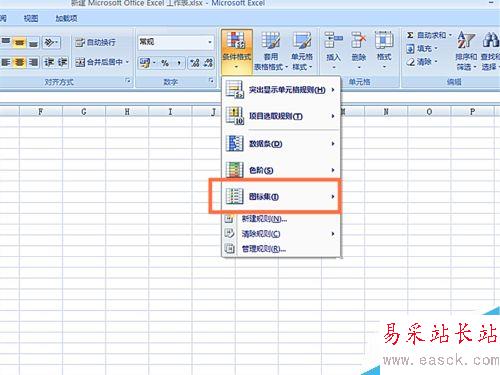Viewport: 500px width, 375px height.
Task: Switch to the View (视图) ribbon tab
Action: pos(31,18)
